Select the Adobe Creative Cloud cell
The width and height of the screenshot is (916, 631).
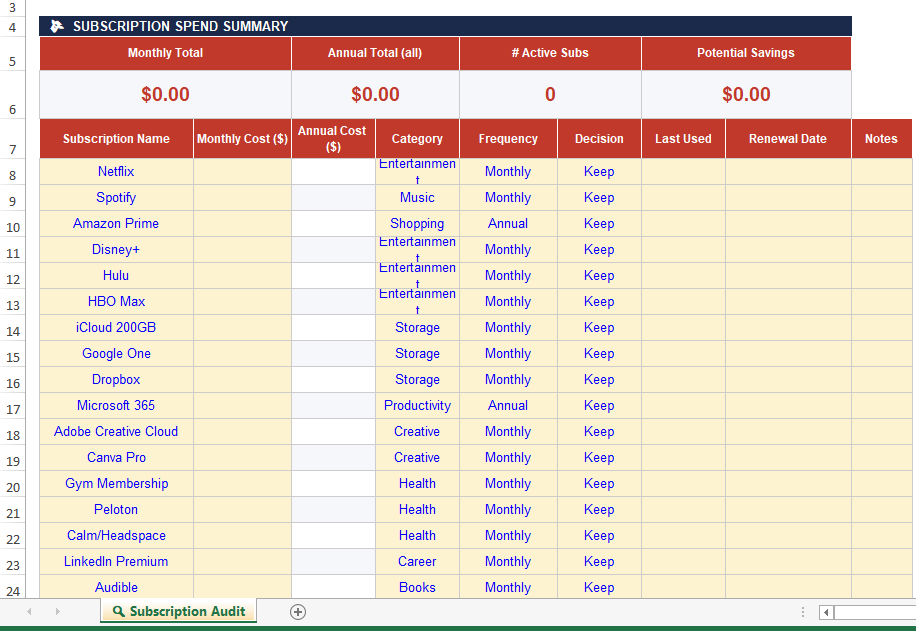click(x=116, y=432)
